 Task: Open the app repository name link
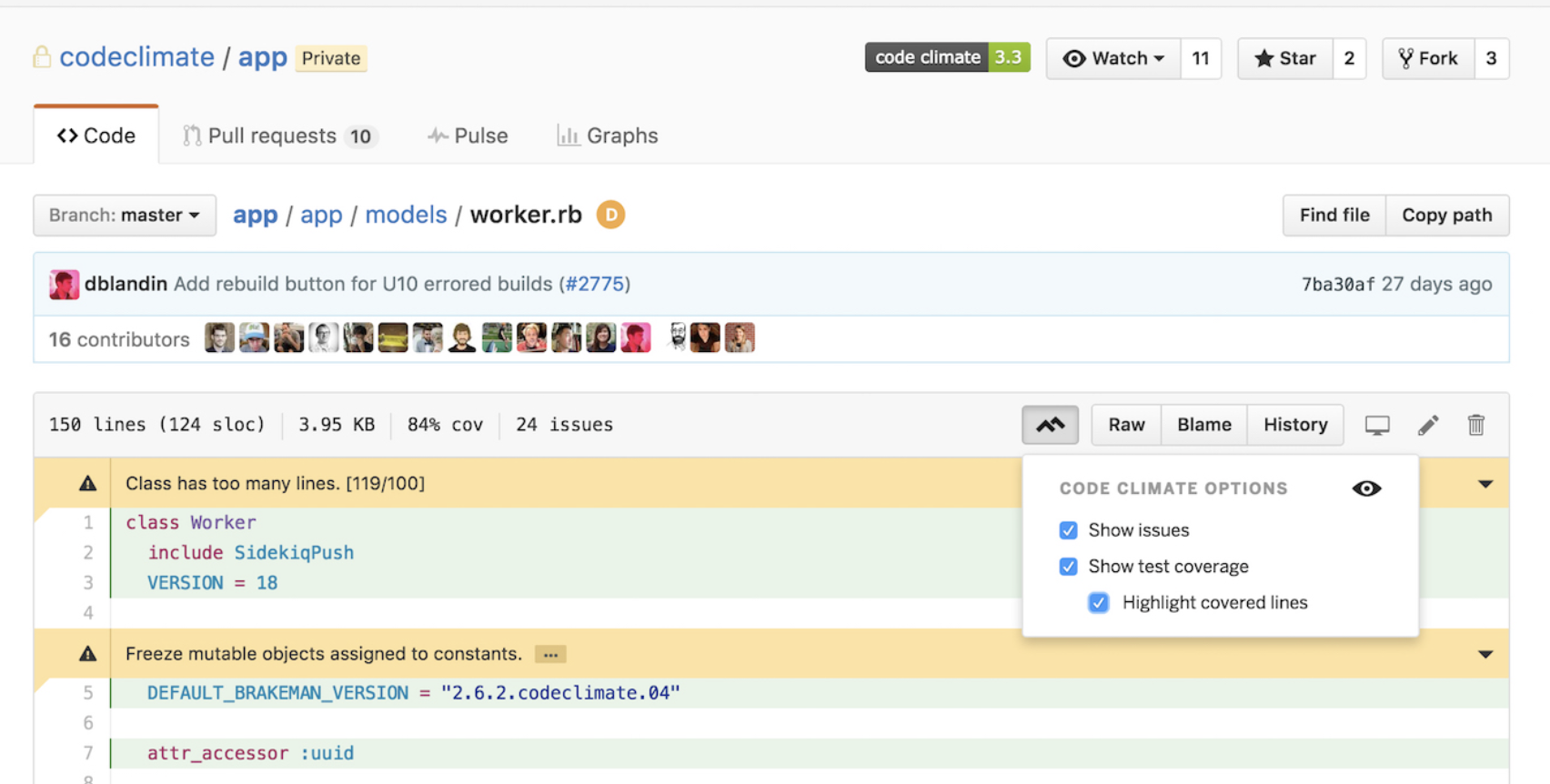click(263, 57)
